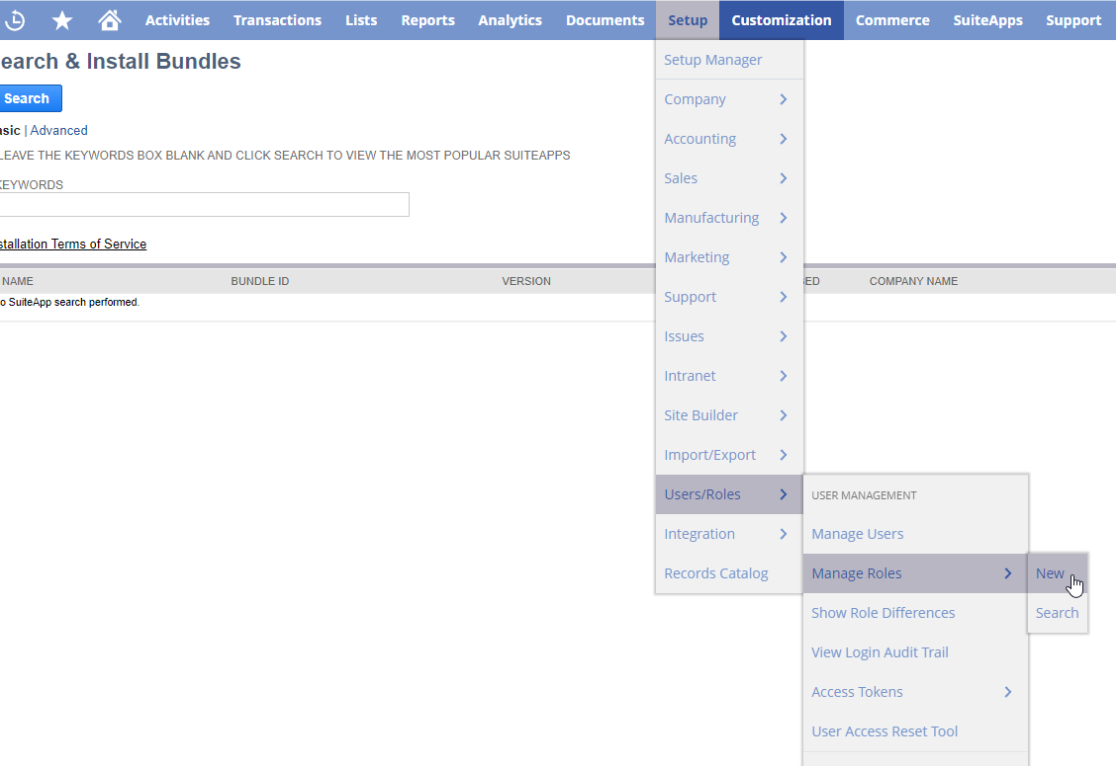
Task: Open the Shortcuts star icon
Action: tap(63, 20)
